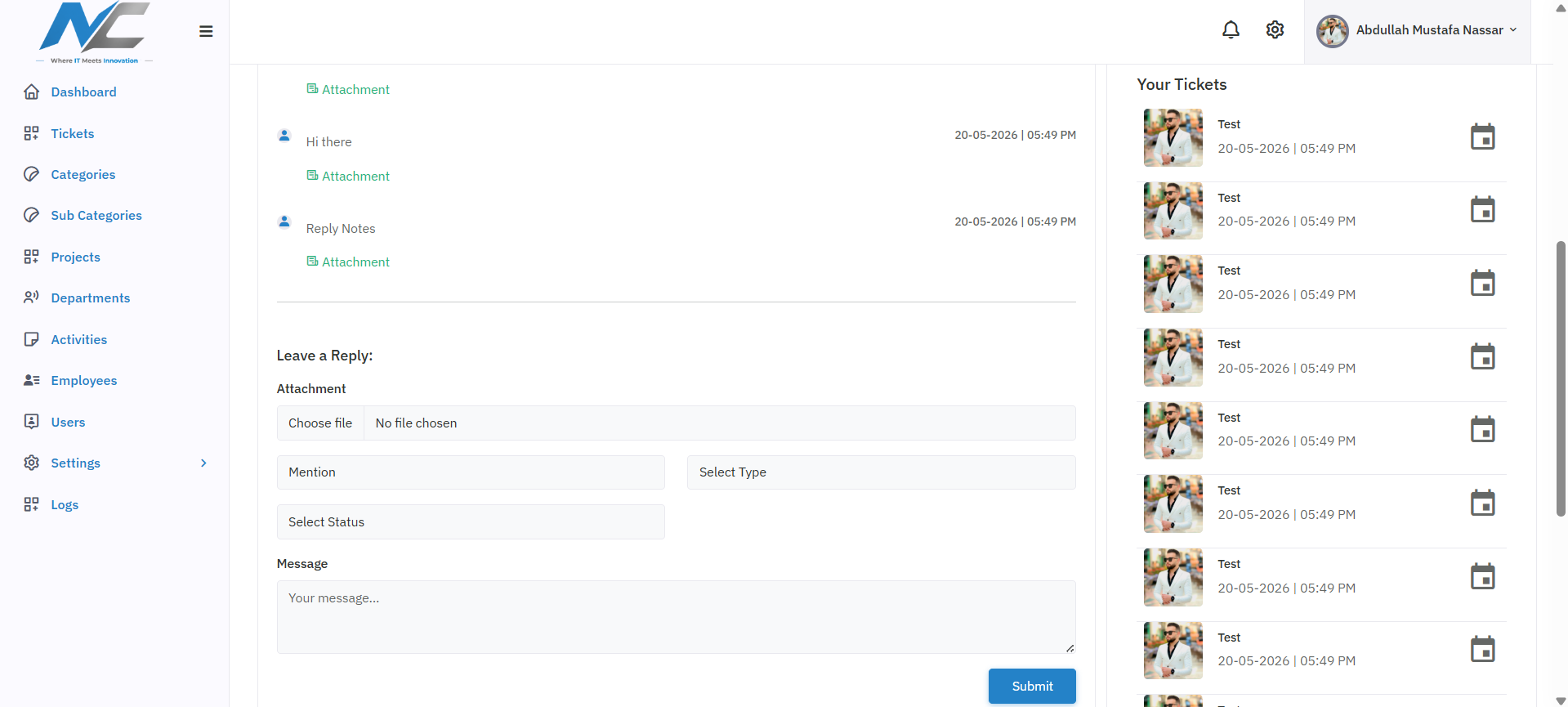1568x707 pixels.
Task: Click the Sub Categories sidebar icon
Action: pyautogui.click(x=31, y=215)
